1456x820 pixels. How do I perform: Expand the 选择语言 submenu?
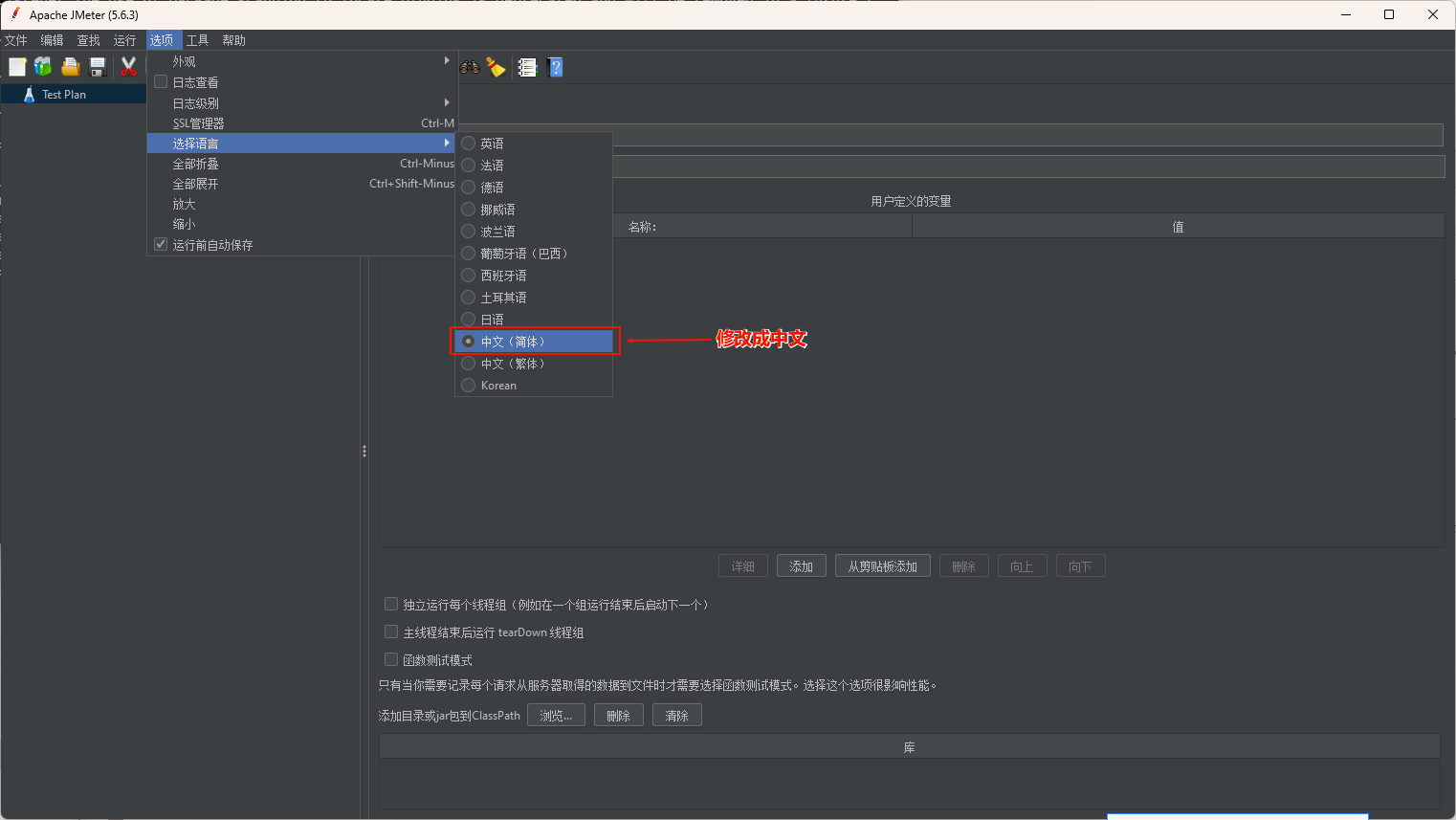302,144
